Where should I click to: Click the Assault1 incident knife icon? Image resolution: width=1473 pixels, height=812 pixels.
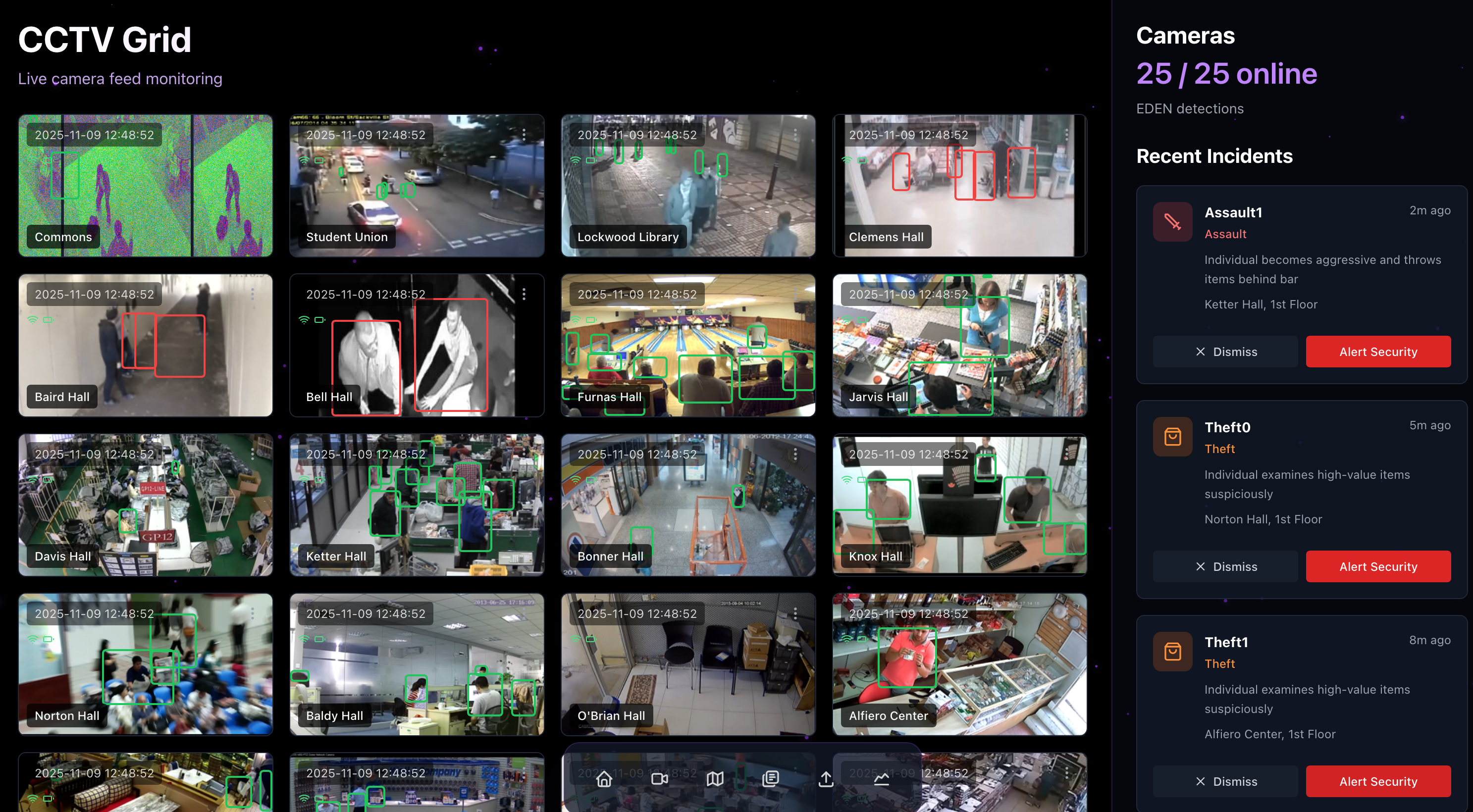click(x=1172, y=222)
